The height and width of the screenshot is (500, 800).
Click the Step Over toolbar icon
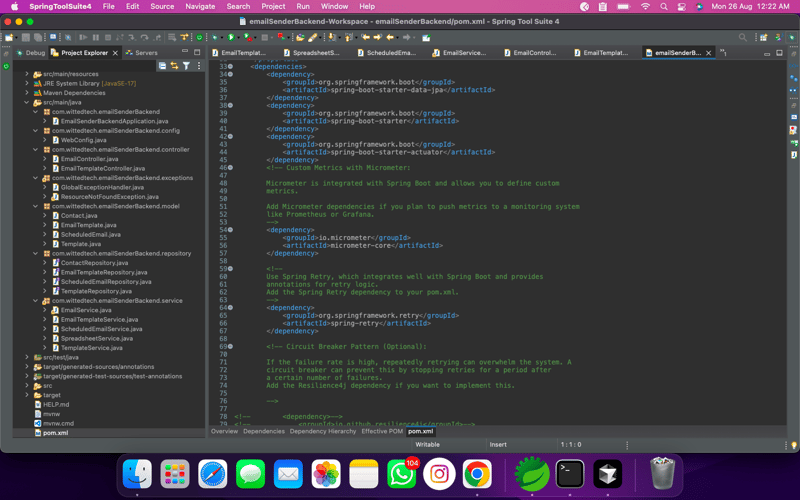click(144, 37)
